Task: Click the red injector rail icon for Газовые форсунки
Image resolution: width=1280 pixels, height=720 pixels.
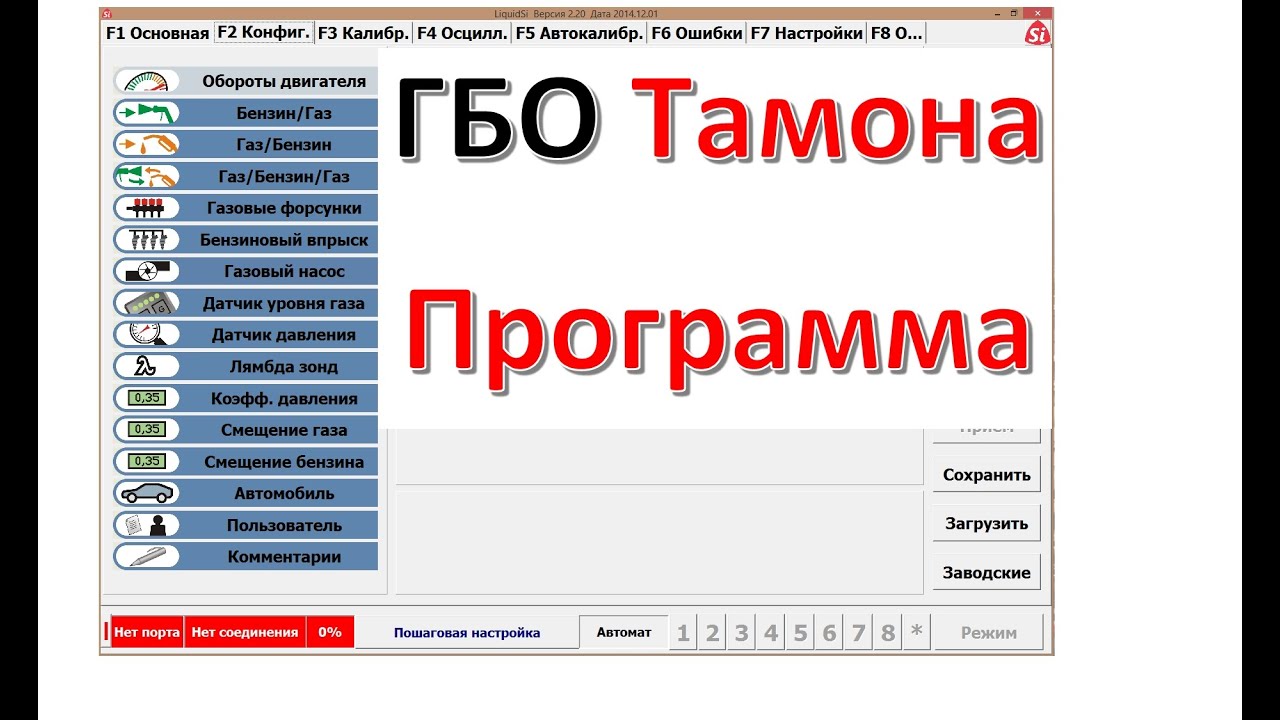Action: pos(146,208)
